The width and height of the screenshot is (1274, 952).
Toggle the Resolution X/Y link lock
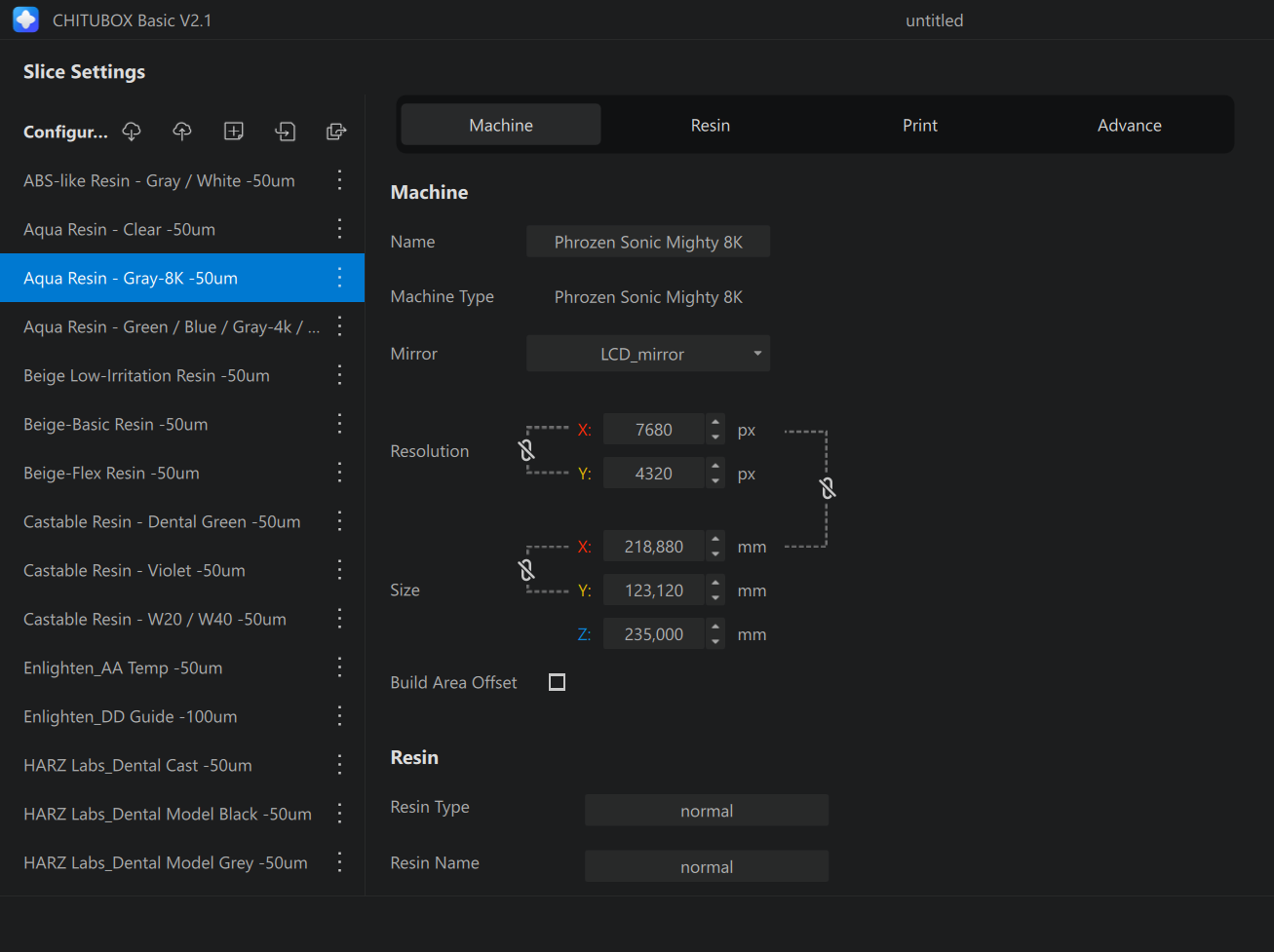pos(526,450)
